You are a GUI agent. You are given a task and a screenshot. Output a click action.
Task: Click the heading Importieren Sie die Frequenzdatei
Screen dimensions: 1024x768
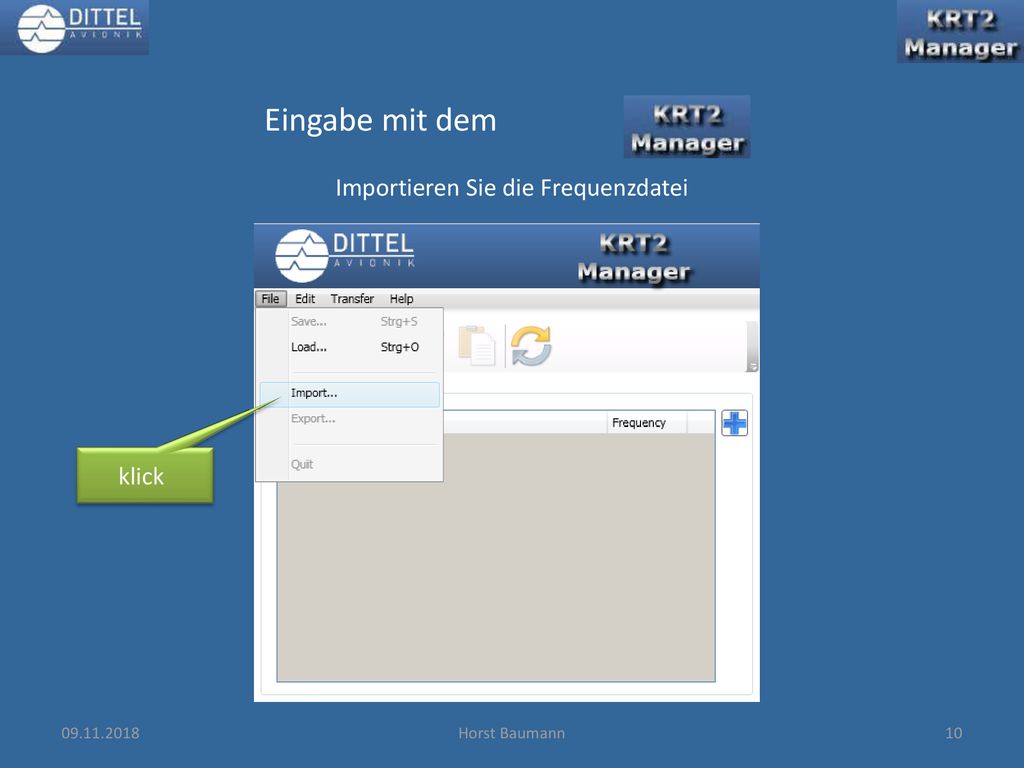[x=511, y=188]
